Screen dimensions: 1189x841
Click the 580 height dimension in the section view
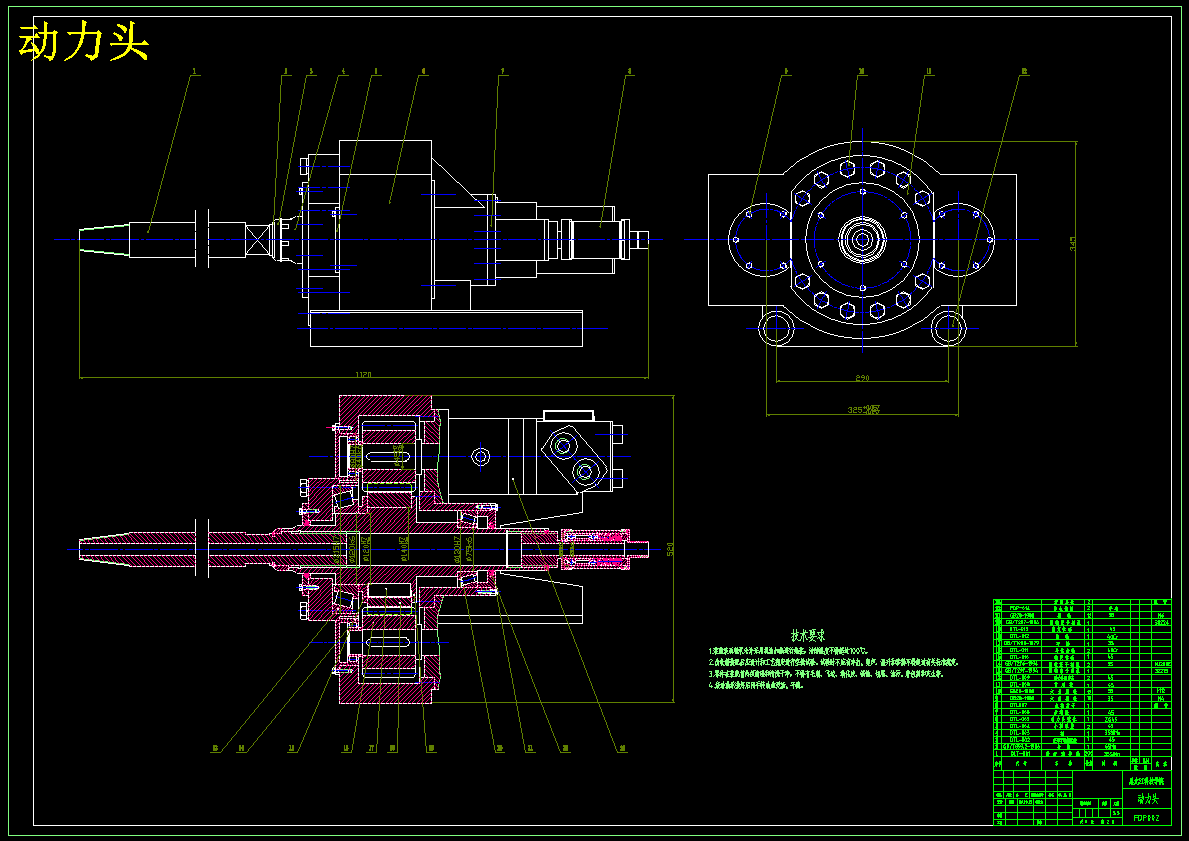point(669,548)
